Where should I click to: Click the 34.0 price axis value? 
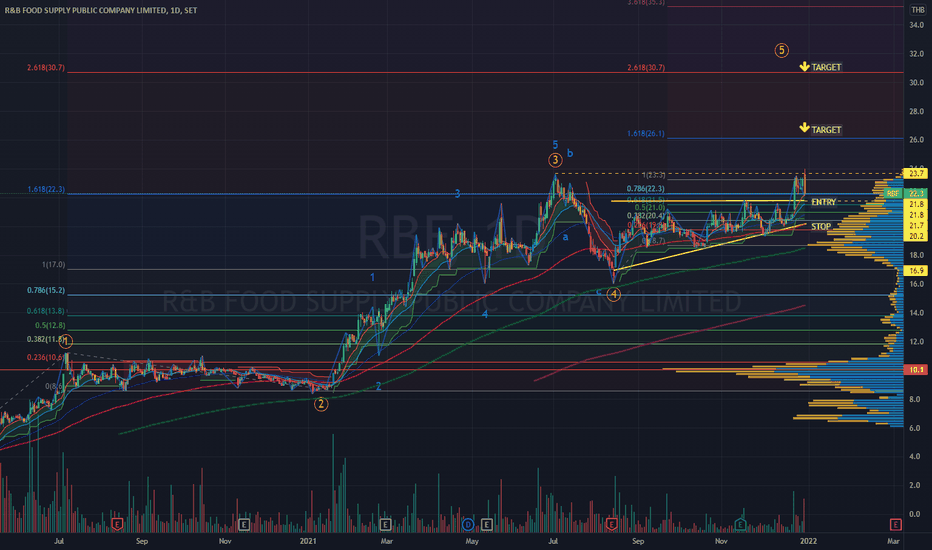tap(916, 25)
